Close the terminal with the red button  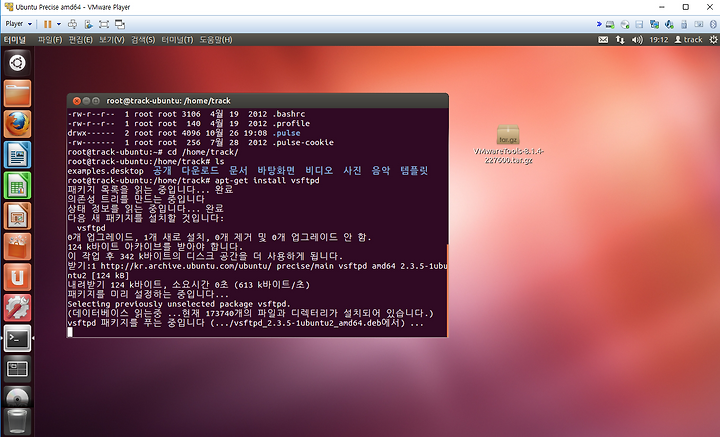coord(77,101)
